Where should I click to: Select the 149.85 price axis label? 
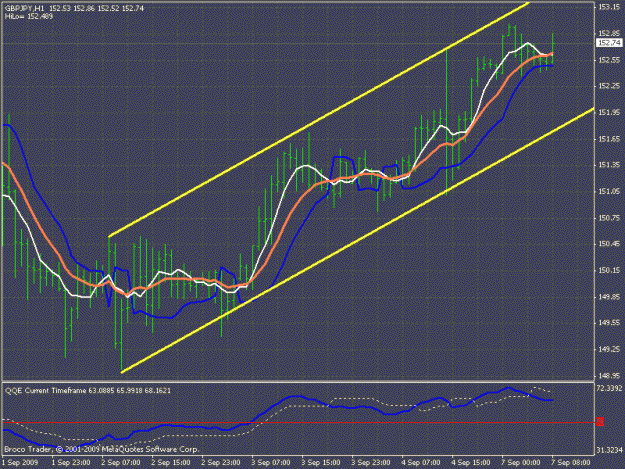(609, 296)
